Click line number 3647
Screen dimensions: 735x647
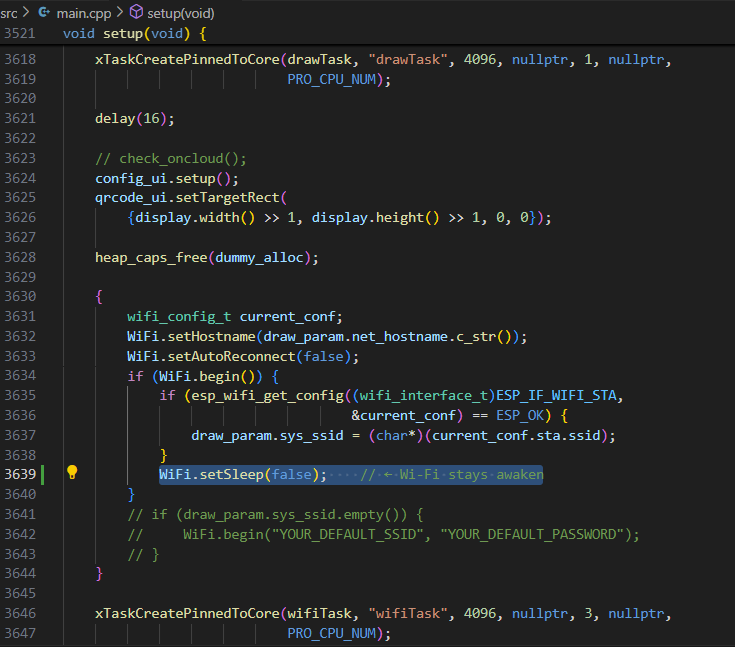(20, 633)
